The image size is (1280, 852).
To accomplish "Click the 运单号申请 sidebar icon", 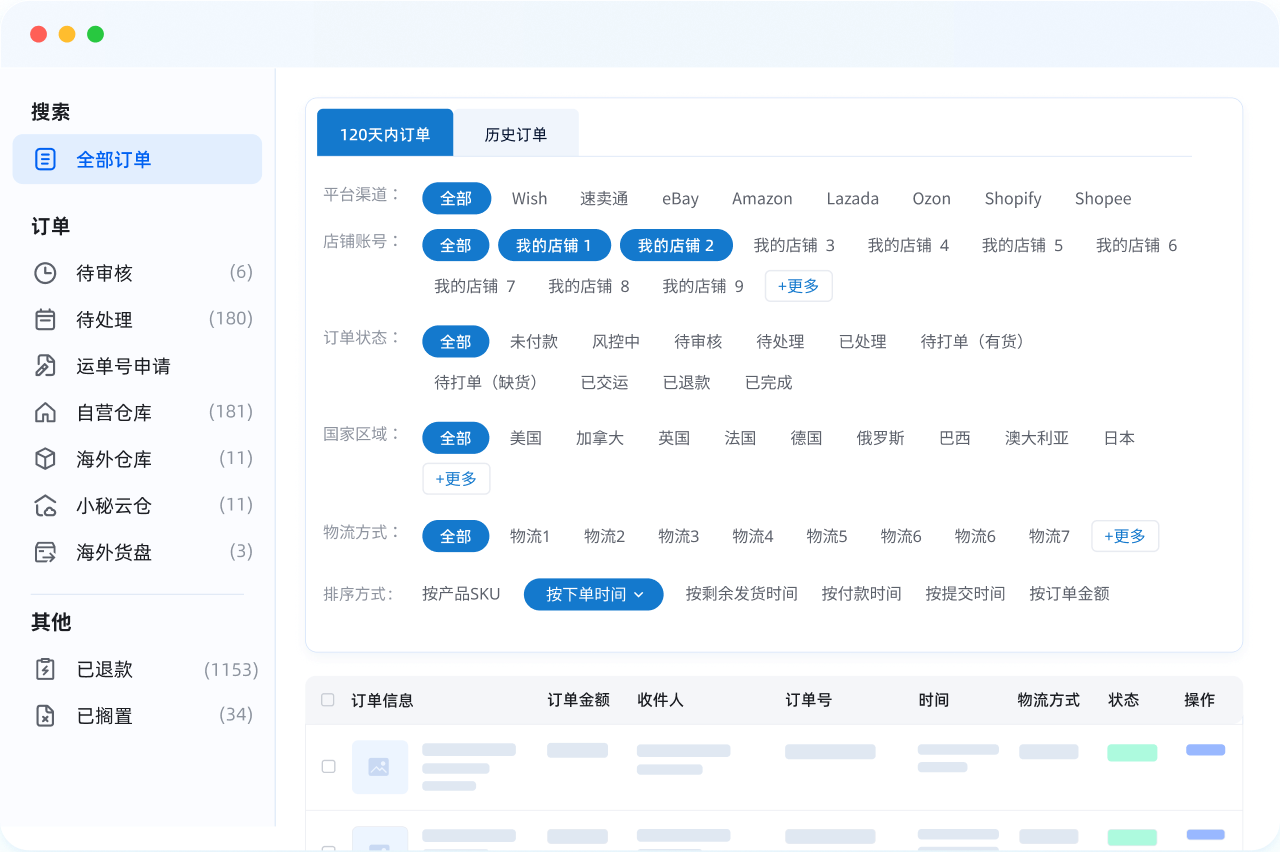I will pos(45,366).
